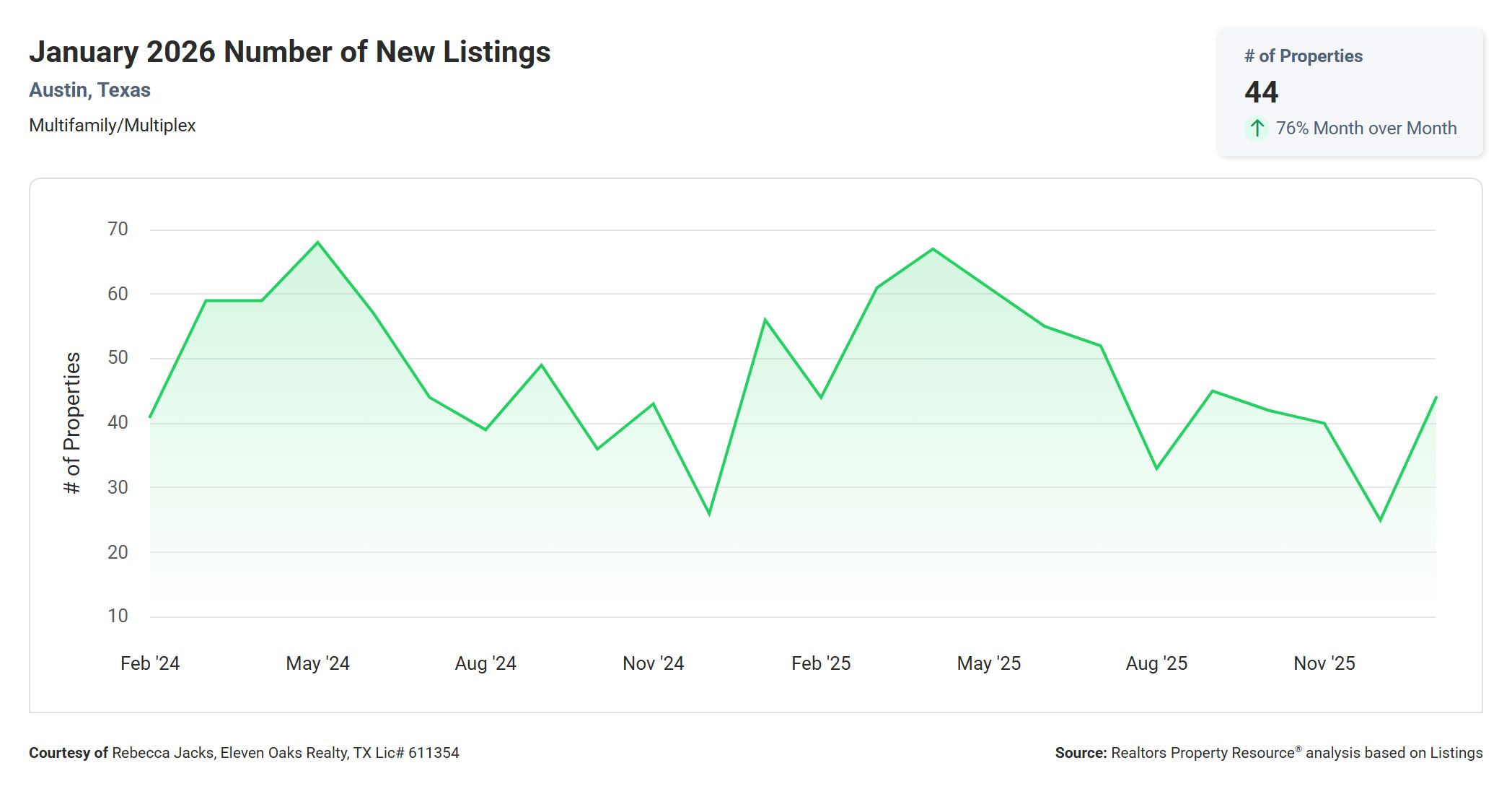This screenshot has width=1512, height=794.
Task: Click the x-axis label Nov '25
Action: click(x=1324, y=663)
